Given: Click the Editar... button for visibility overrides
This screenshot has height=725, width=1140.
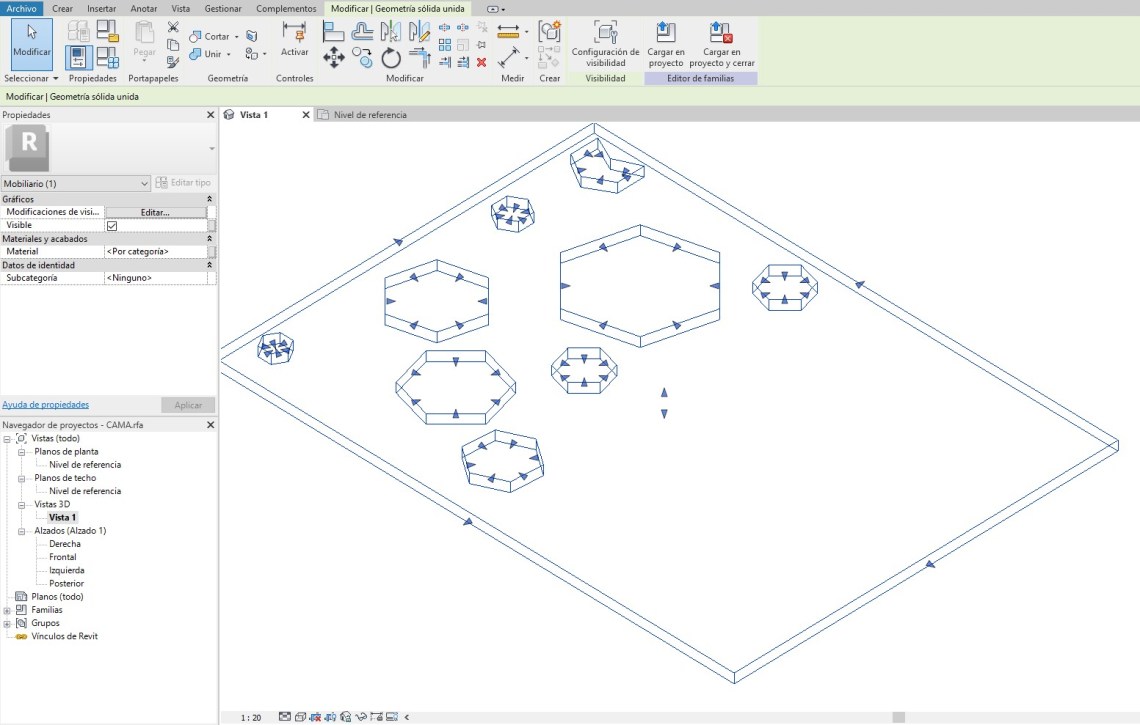Looking at the screenshot, I should tap(154, 213).
